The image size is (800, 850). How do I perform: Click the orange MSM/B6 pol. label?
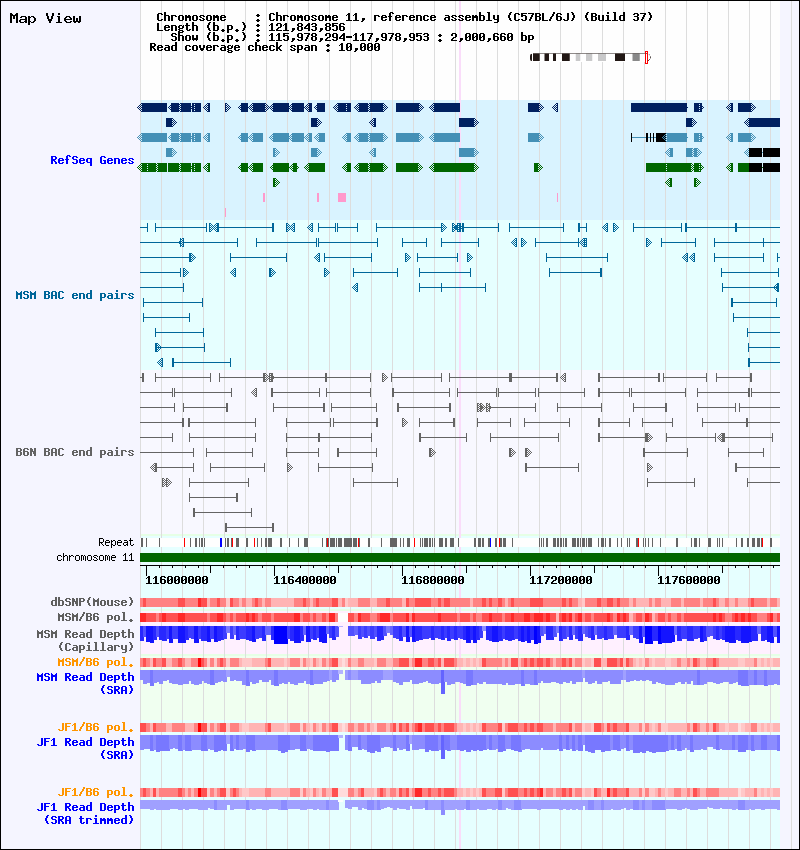tap(95, 662)
